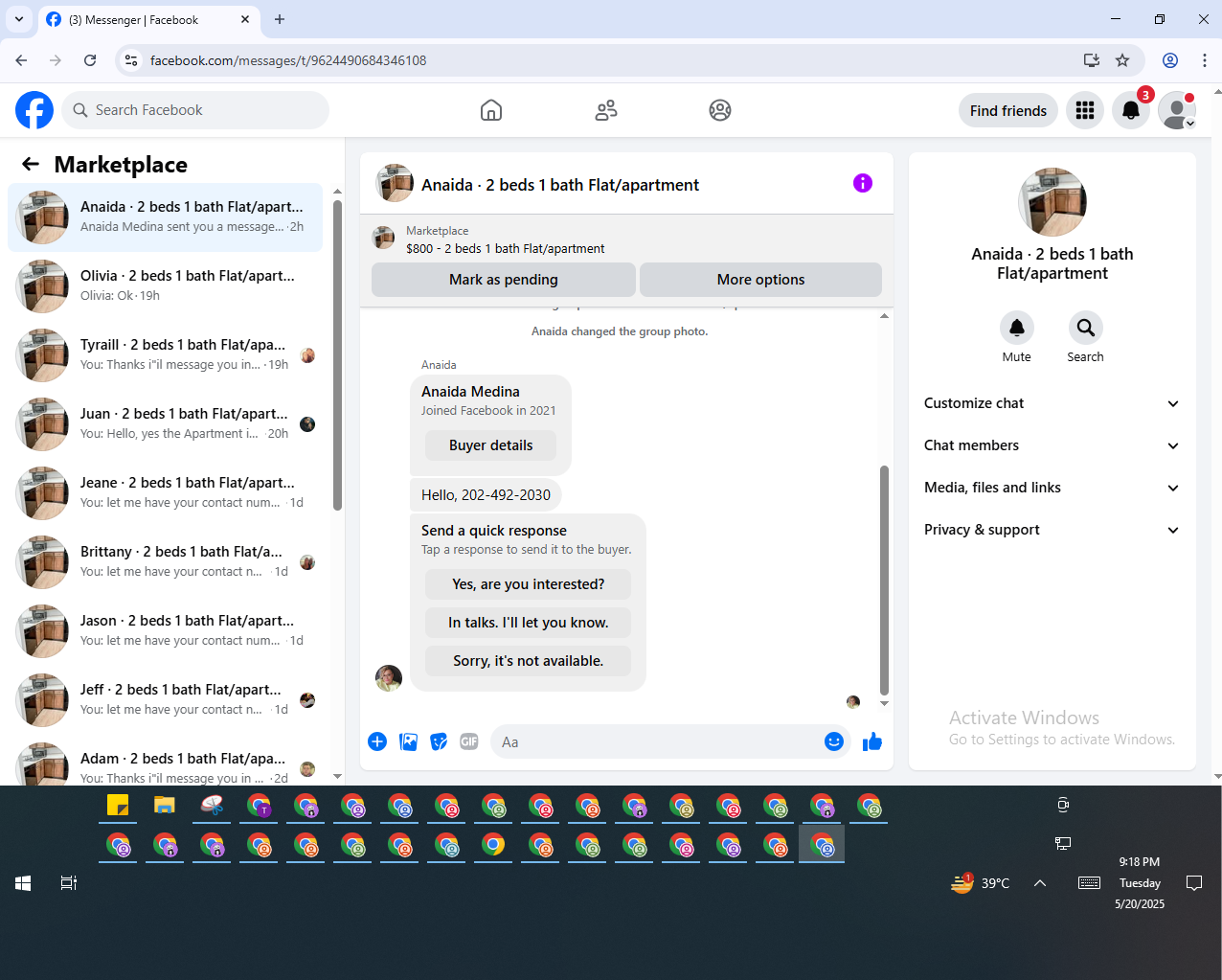The height and width of the screenshot is (980, 1222).
Task: Open the Facebook menu grid icon
Action: tap(1085, 111)
